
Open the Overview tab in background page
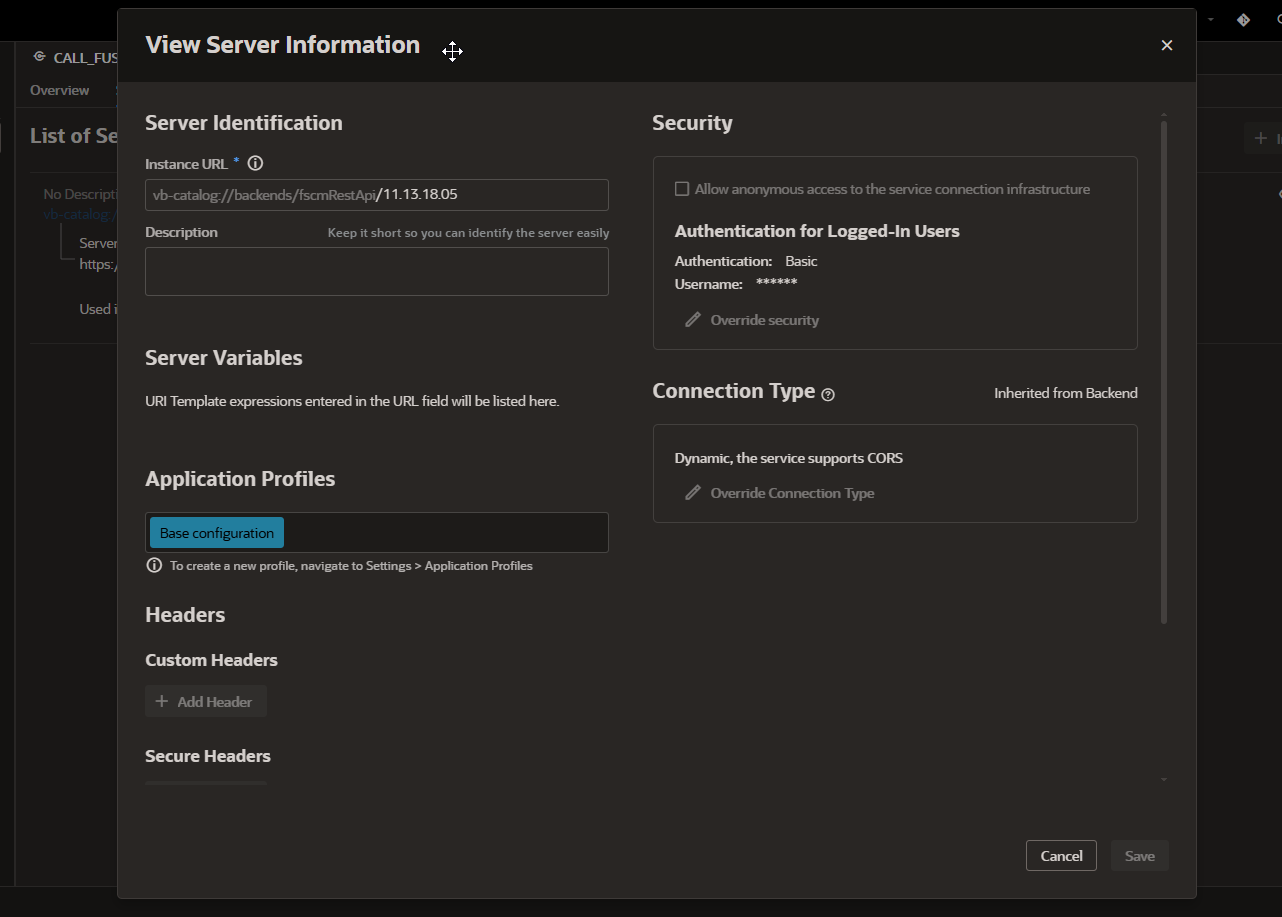59,90
